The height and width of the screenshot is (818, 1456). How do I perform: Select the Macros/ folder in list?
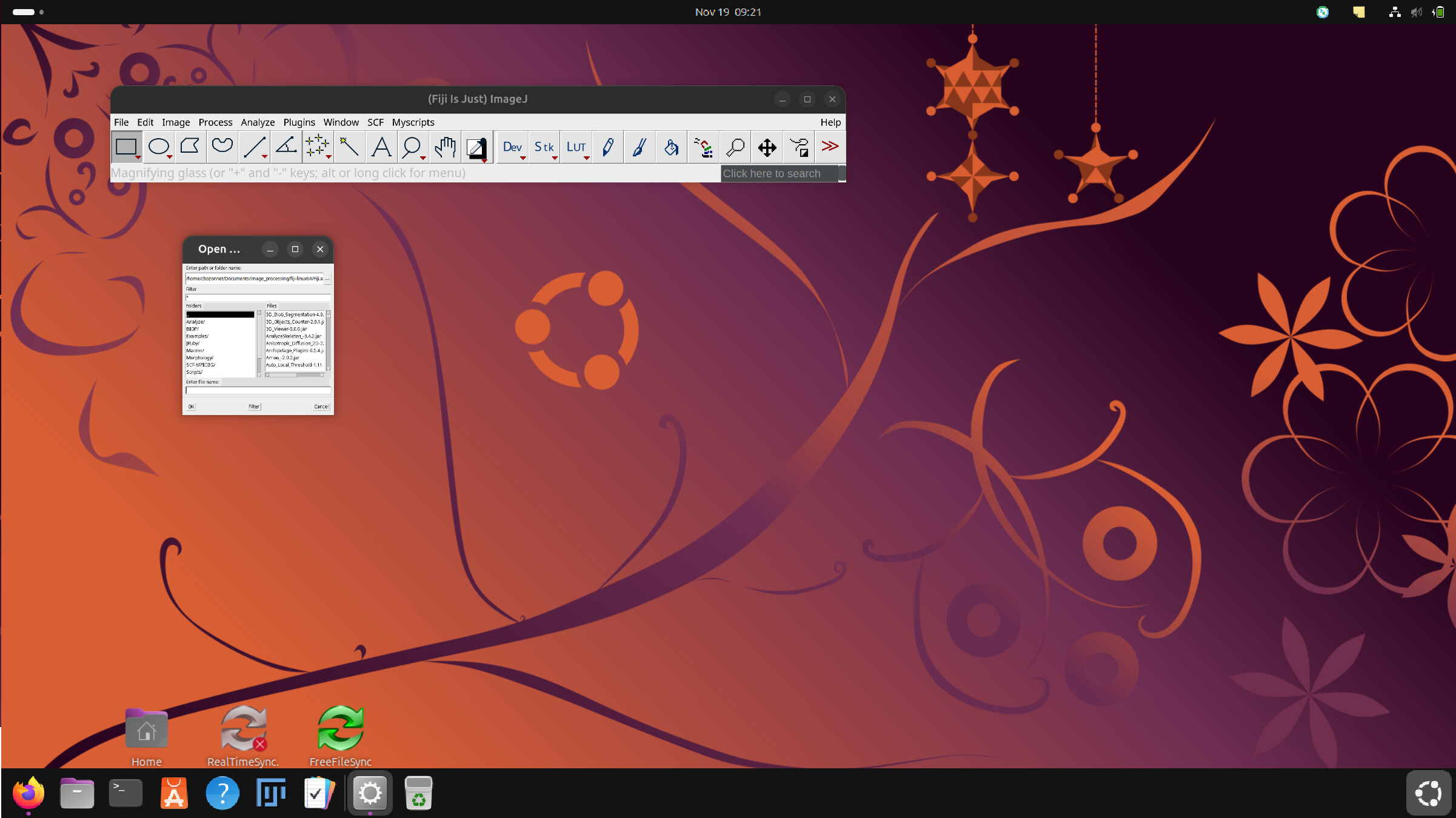(195, 351)
